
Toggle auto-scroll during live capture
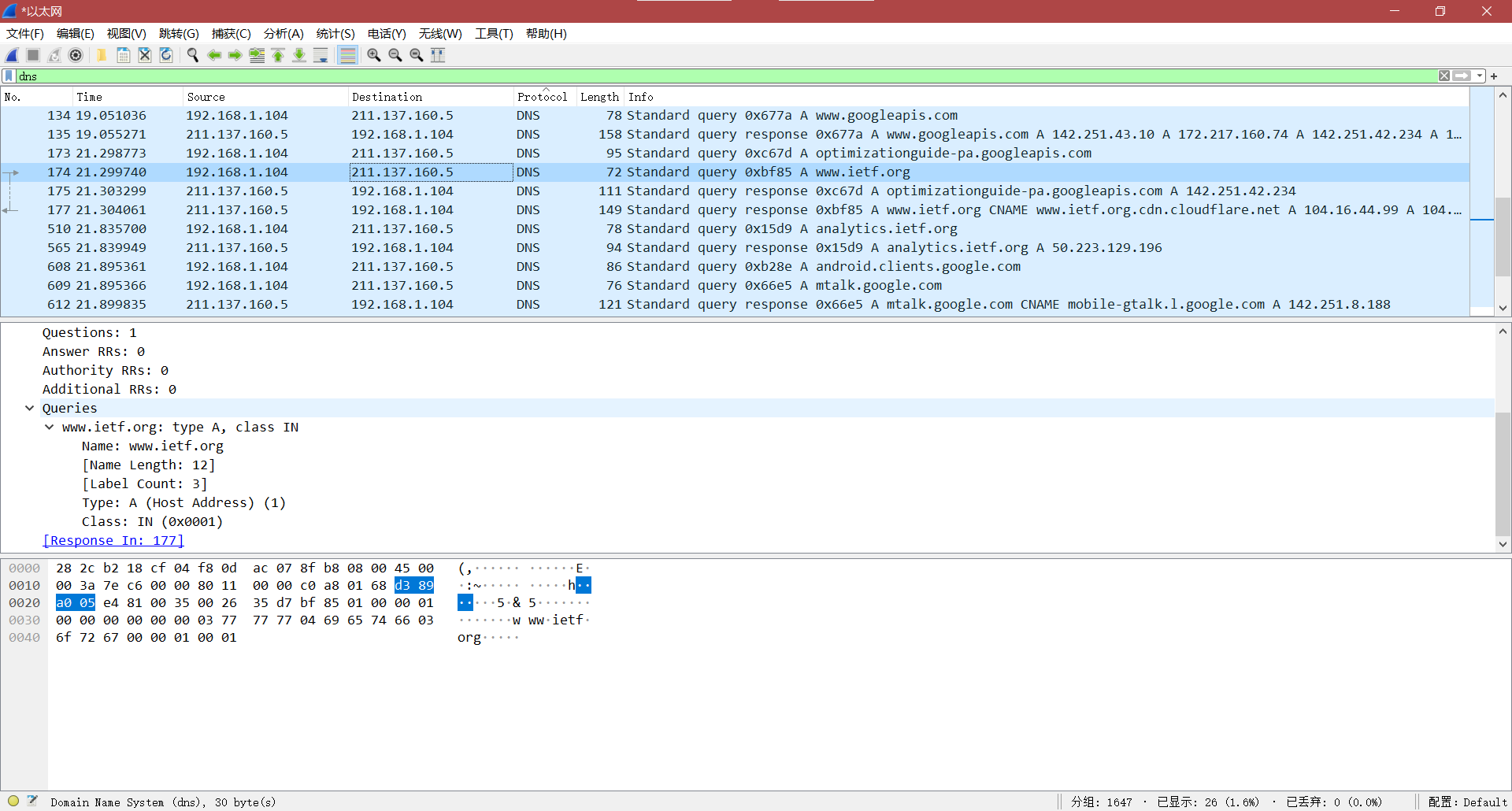(321, 55)
